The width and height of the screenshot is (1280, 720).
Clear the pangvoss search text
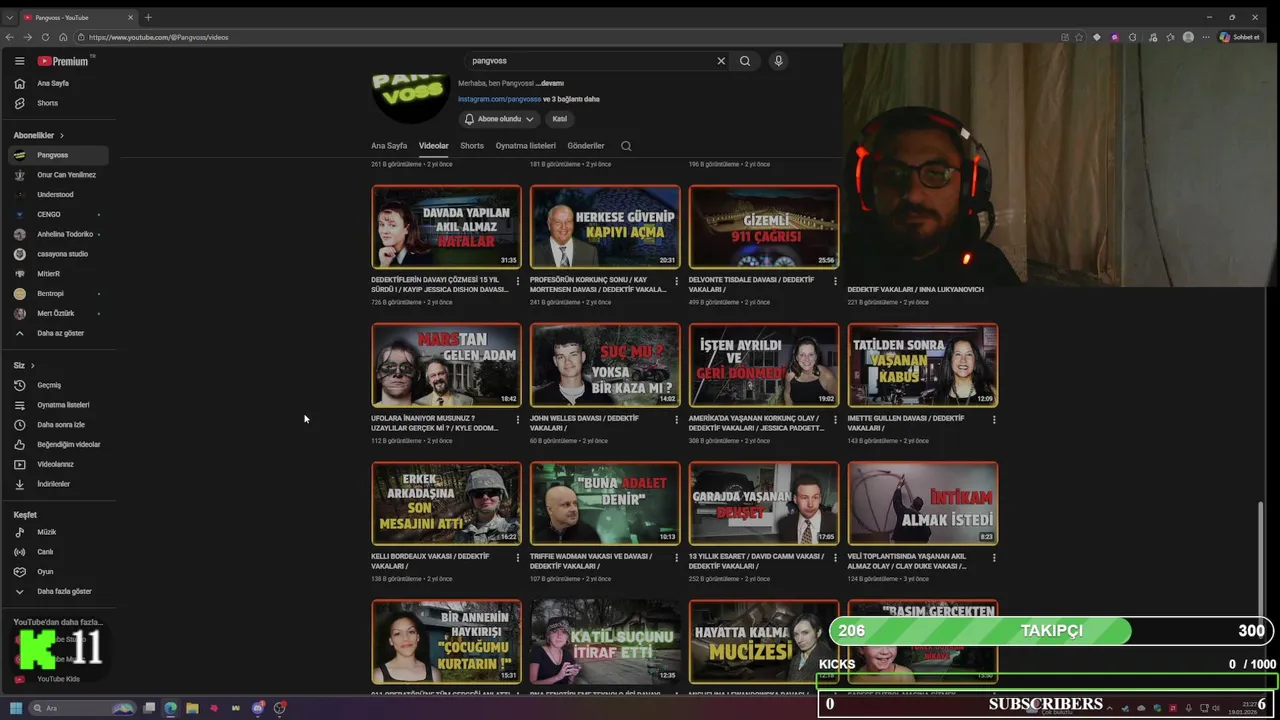pos(721,61)
